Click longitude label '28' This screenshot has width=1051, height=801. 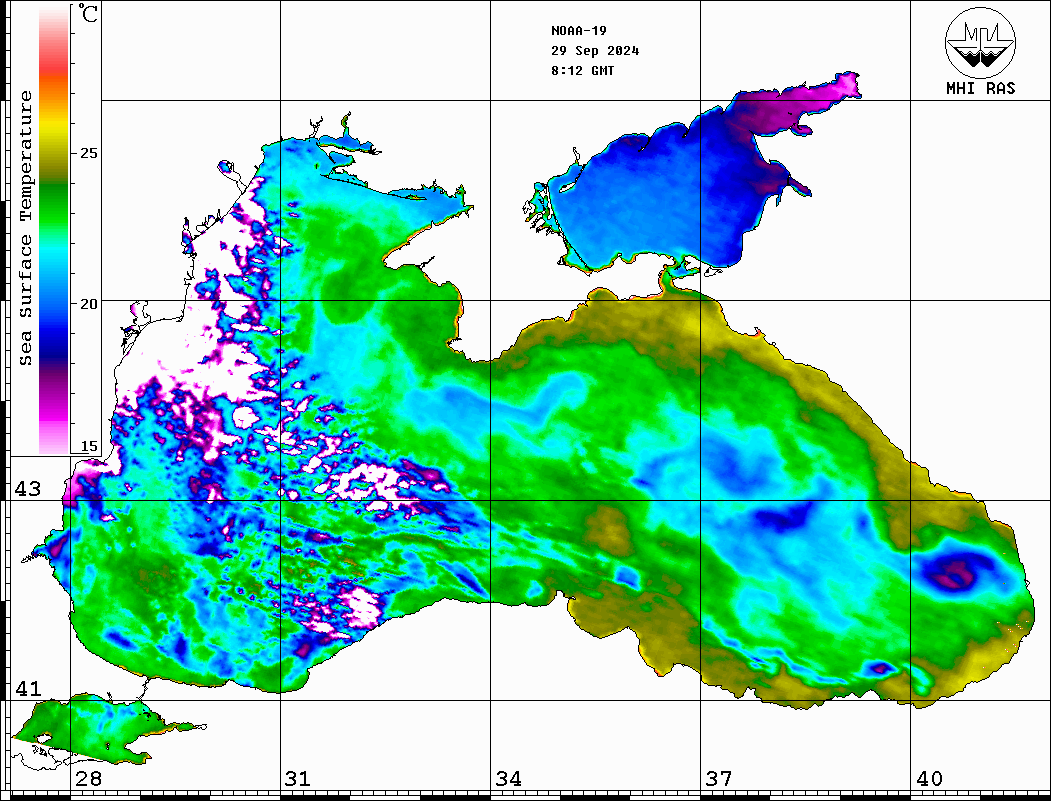[x=88, y=779]
